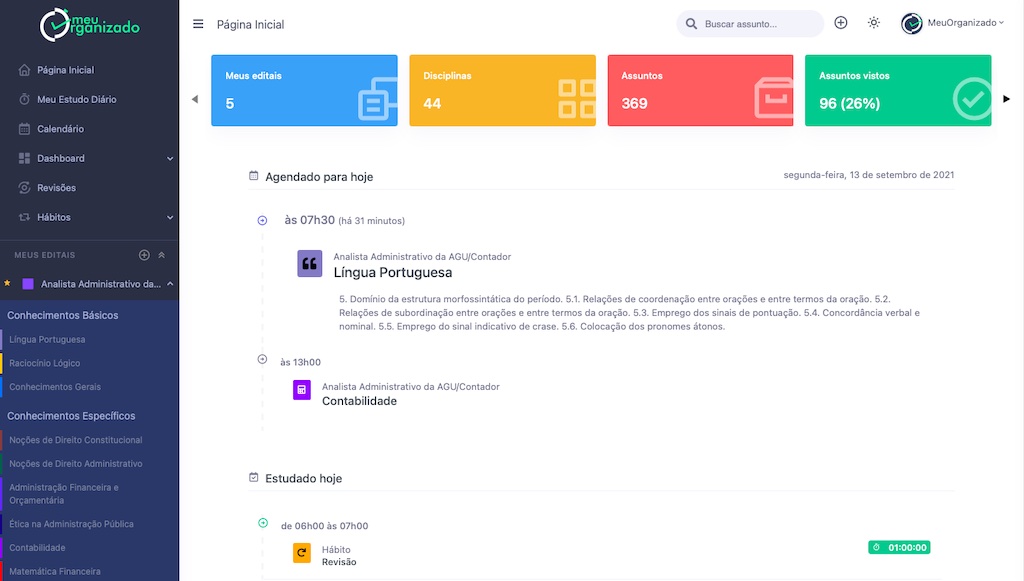Click the home icon beside Página Inicial
Viewport: 1024px width, 581px height.
24,70
